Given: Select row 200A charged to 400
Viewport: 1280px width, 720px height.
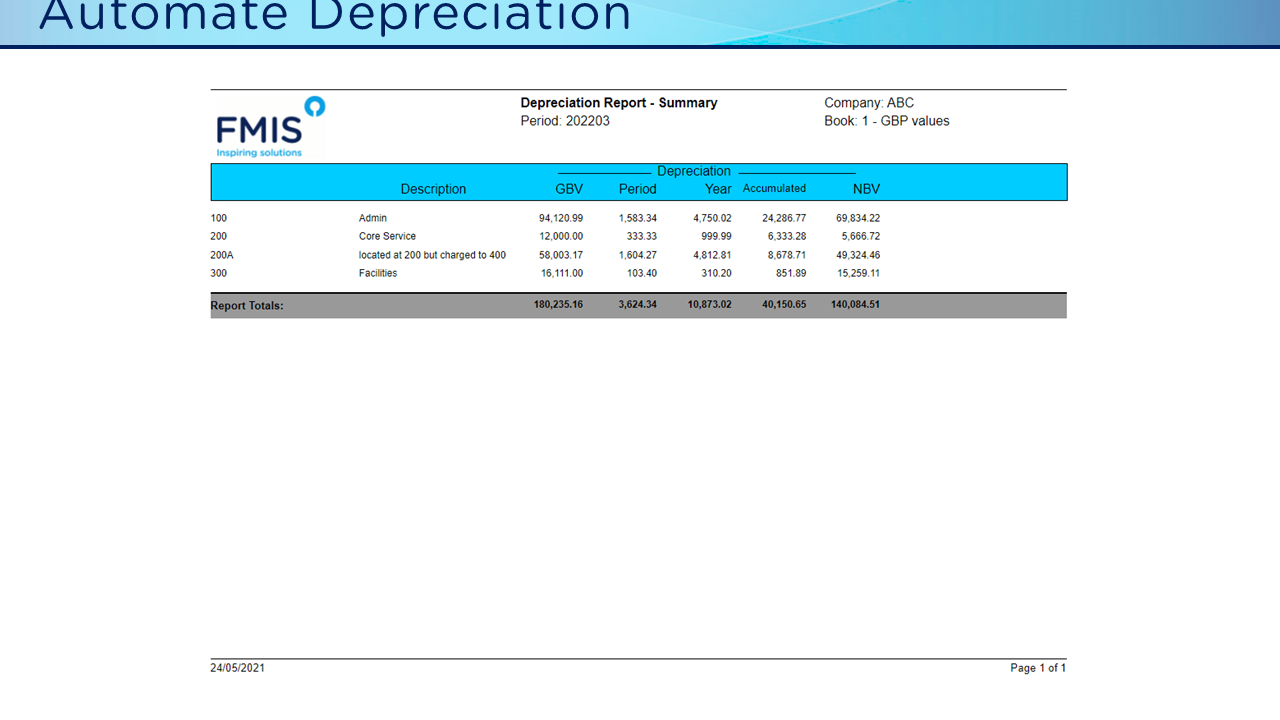Looking at the screenshot, I should click(x=432, y=255).
